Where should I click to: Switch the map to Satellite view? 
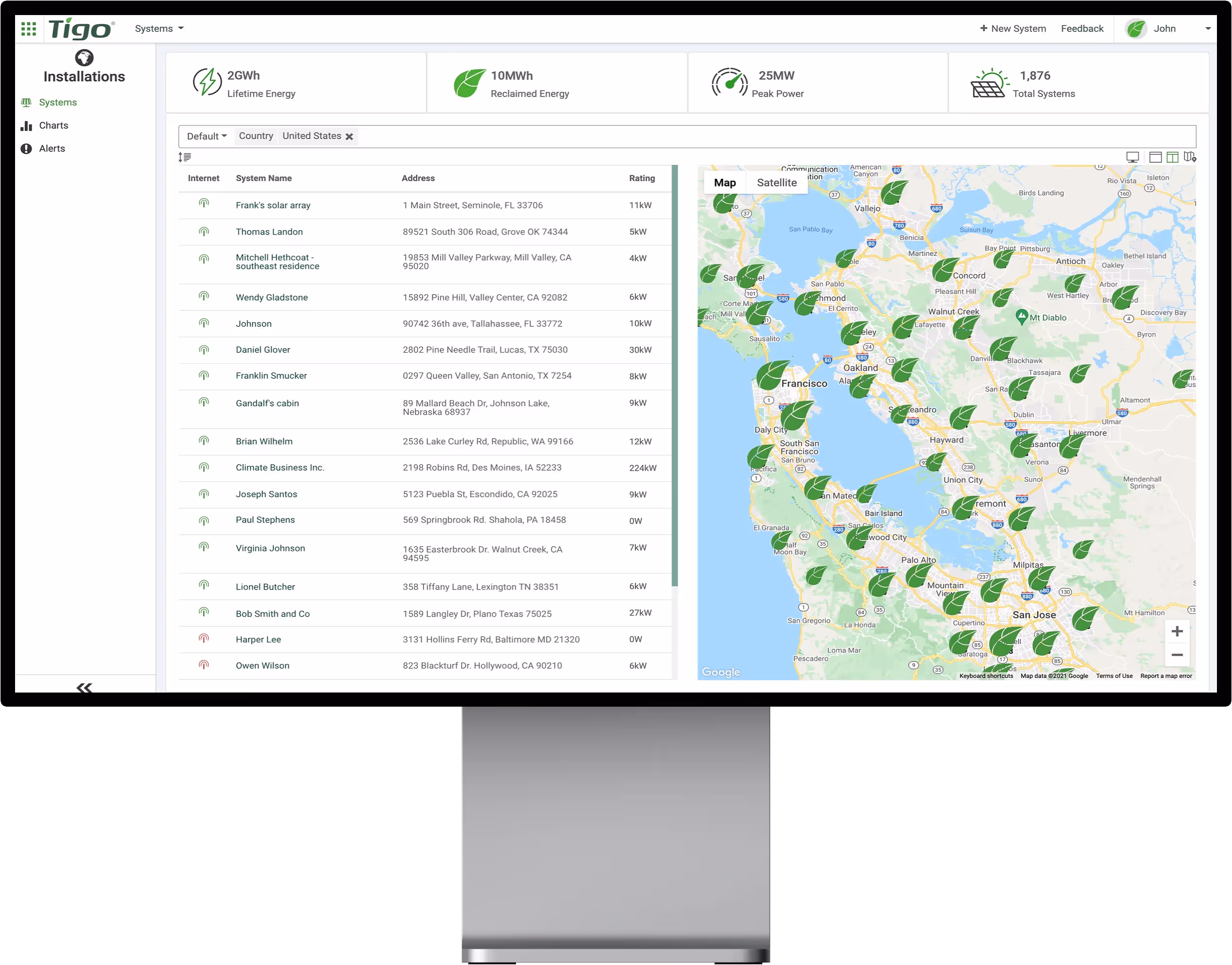[776, 183]
